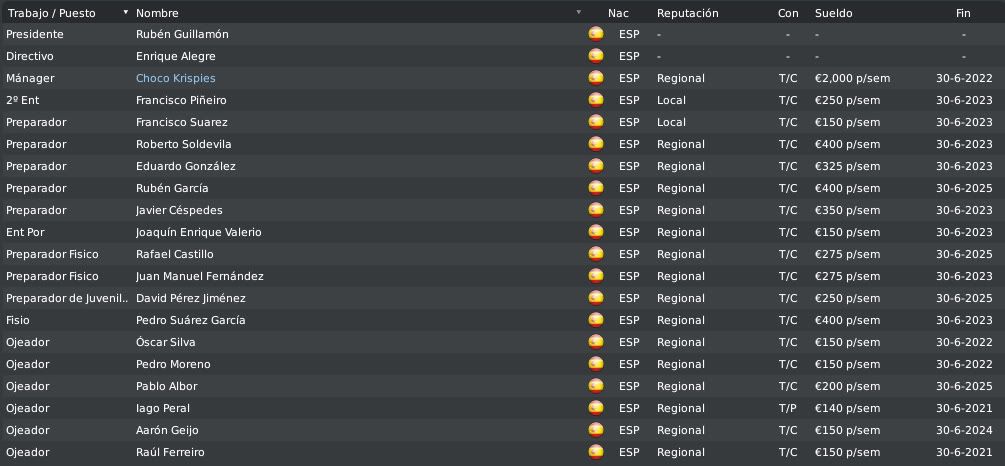
Task: Sort by Trabajo / Puesto arrow
Action: [126, 12]
